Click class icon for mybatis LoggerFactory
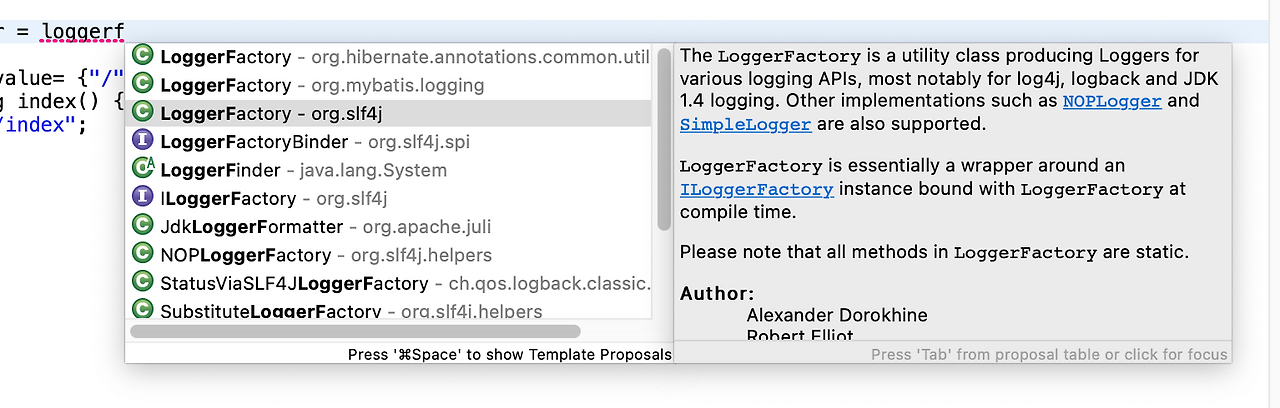This screenshot has height=408, width=1280. pos(143,85)
